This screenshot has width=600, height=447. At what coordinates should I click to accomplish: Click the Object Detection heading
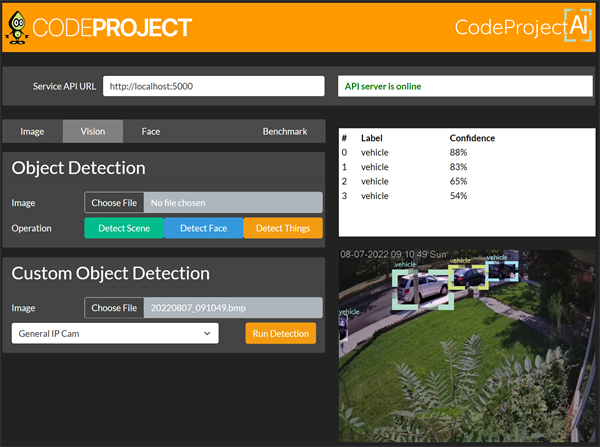pyautogui.click(x=78, y=168)
